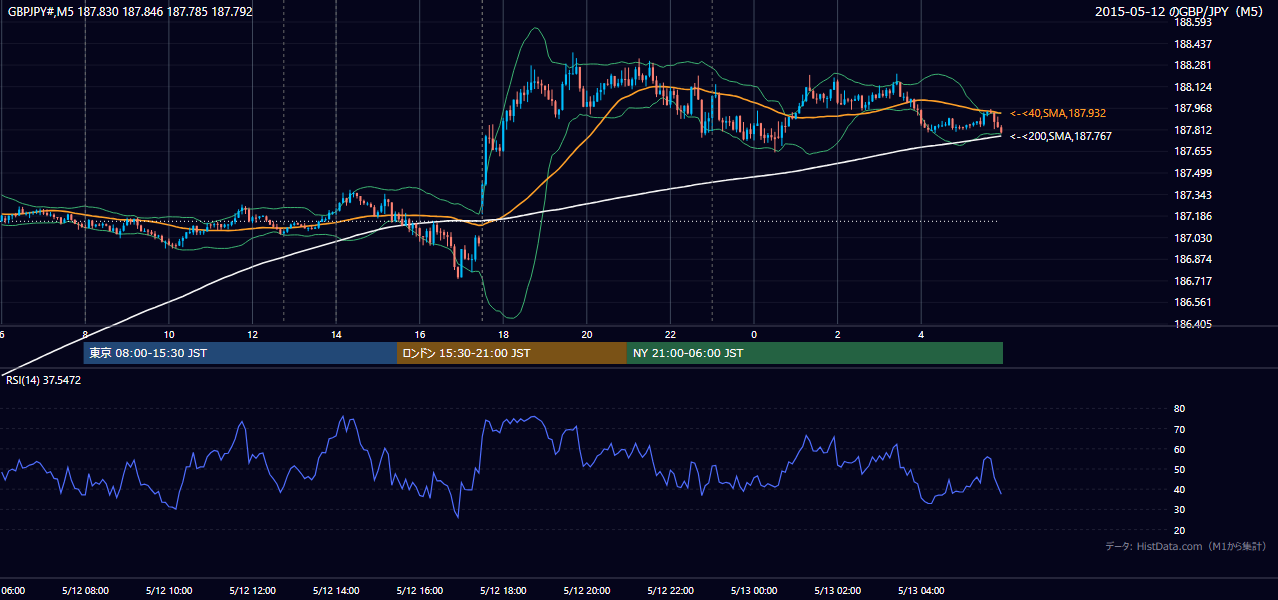
Task: Click RSI scale value 80
Action: coord(1179,409)
